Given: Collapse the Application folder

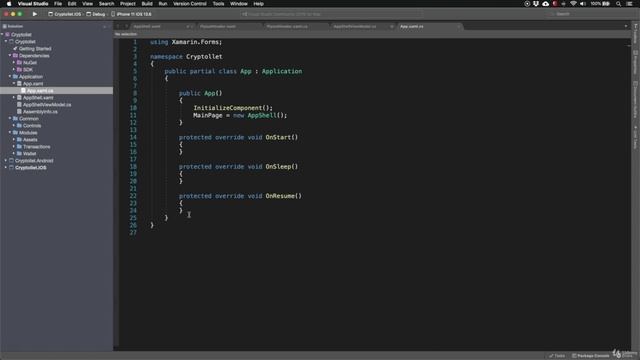Looking at the screenshot, I should coord(10,76).
